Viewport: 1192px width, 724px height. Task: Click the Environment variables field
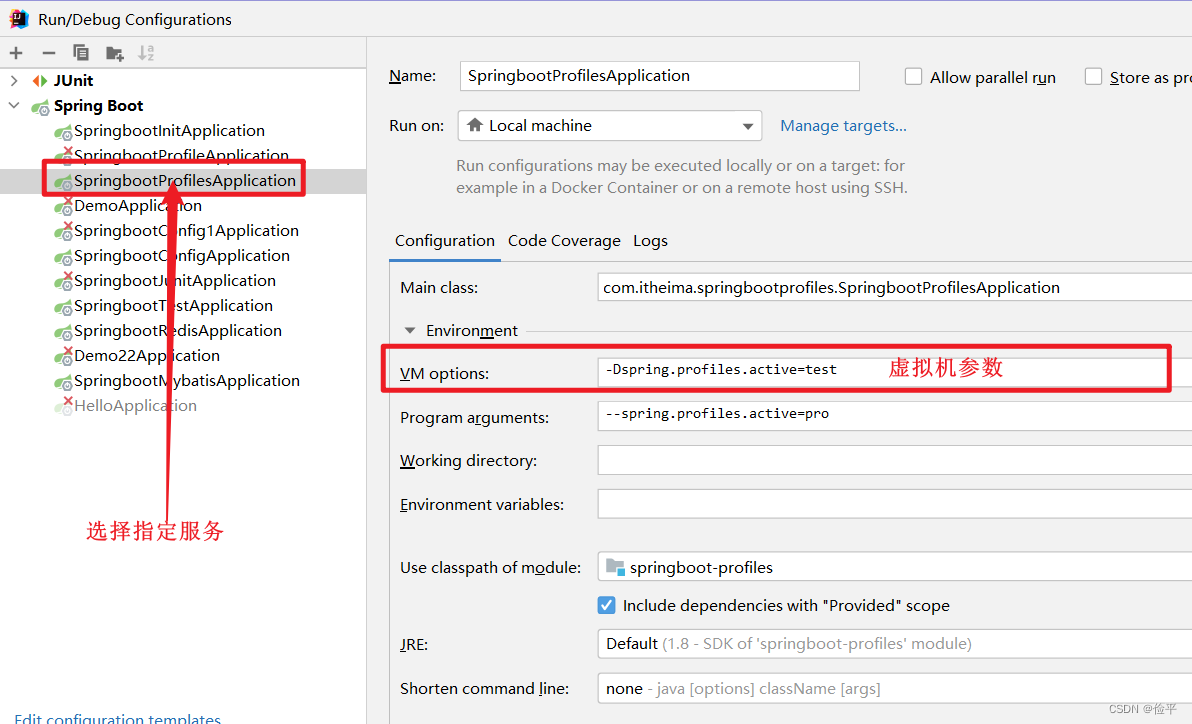pos(894,504)
